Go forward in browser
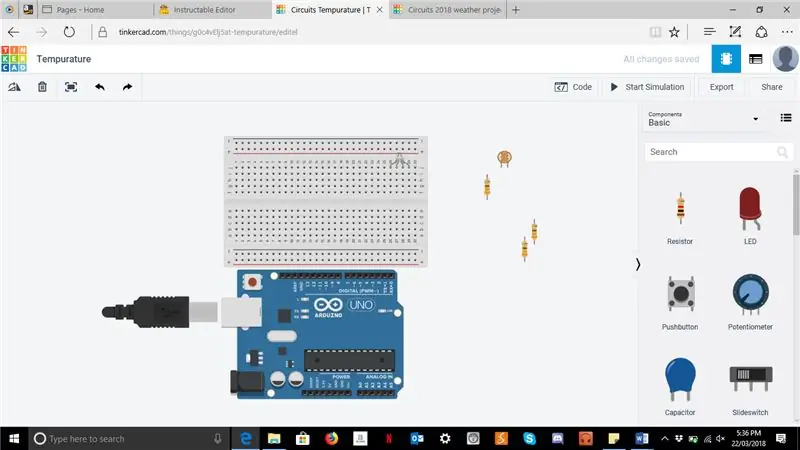The height and width of the screenshot is (450, 800). coord(41,32)
